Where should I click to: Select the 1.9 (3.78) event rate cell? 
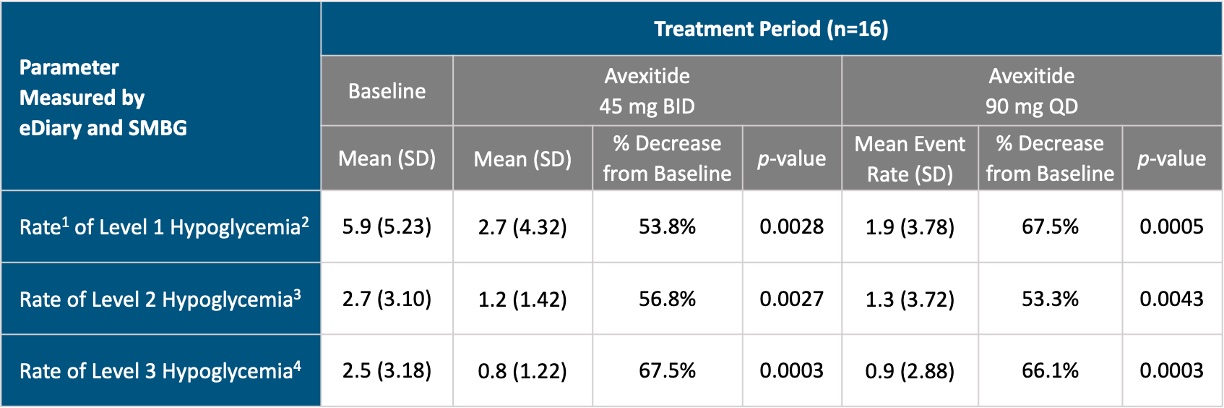pos(910,227)
